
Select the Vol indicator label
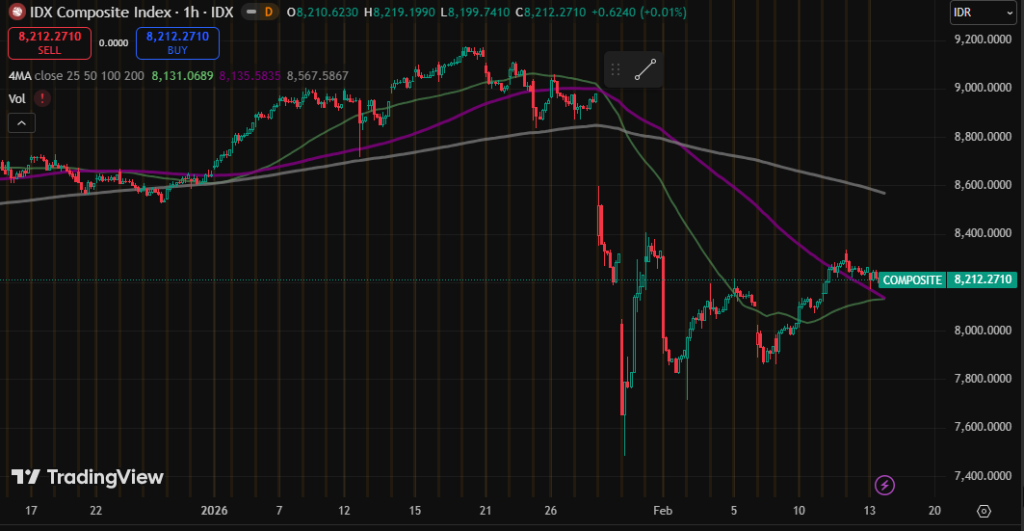(16, 98)
